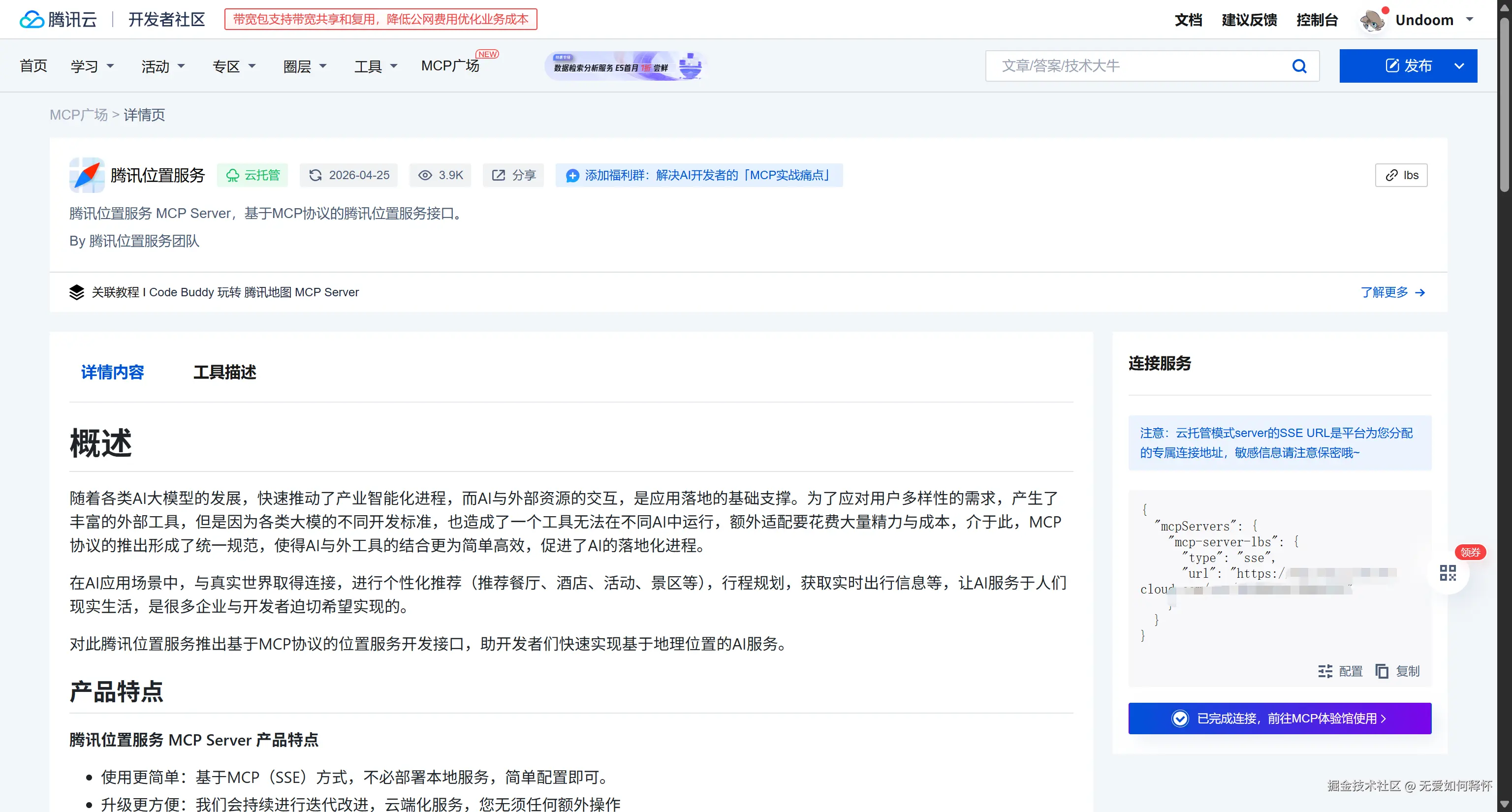Click the refresh icon beside the 2026-04-25 date
Viewport: 1512px width, 812px height.
point(315,175)
